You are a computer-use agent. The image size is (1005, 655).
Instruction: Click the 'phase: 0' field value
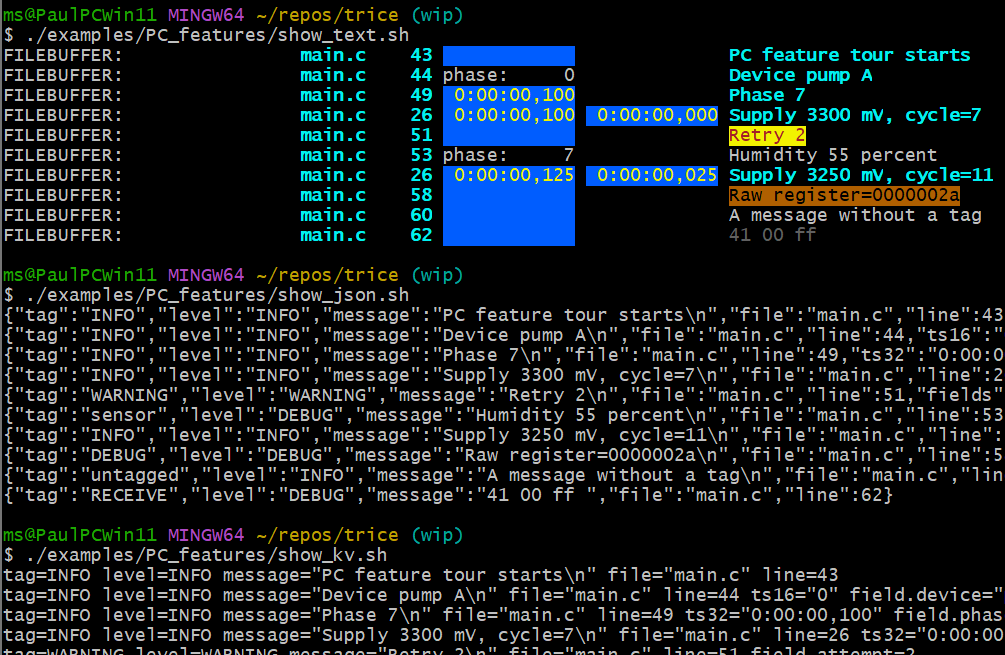tap(508, 75)
